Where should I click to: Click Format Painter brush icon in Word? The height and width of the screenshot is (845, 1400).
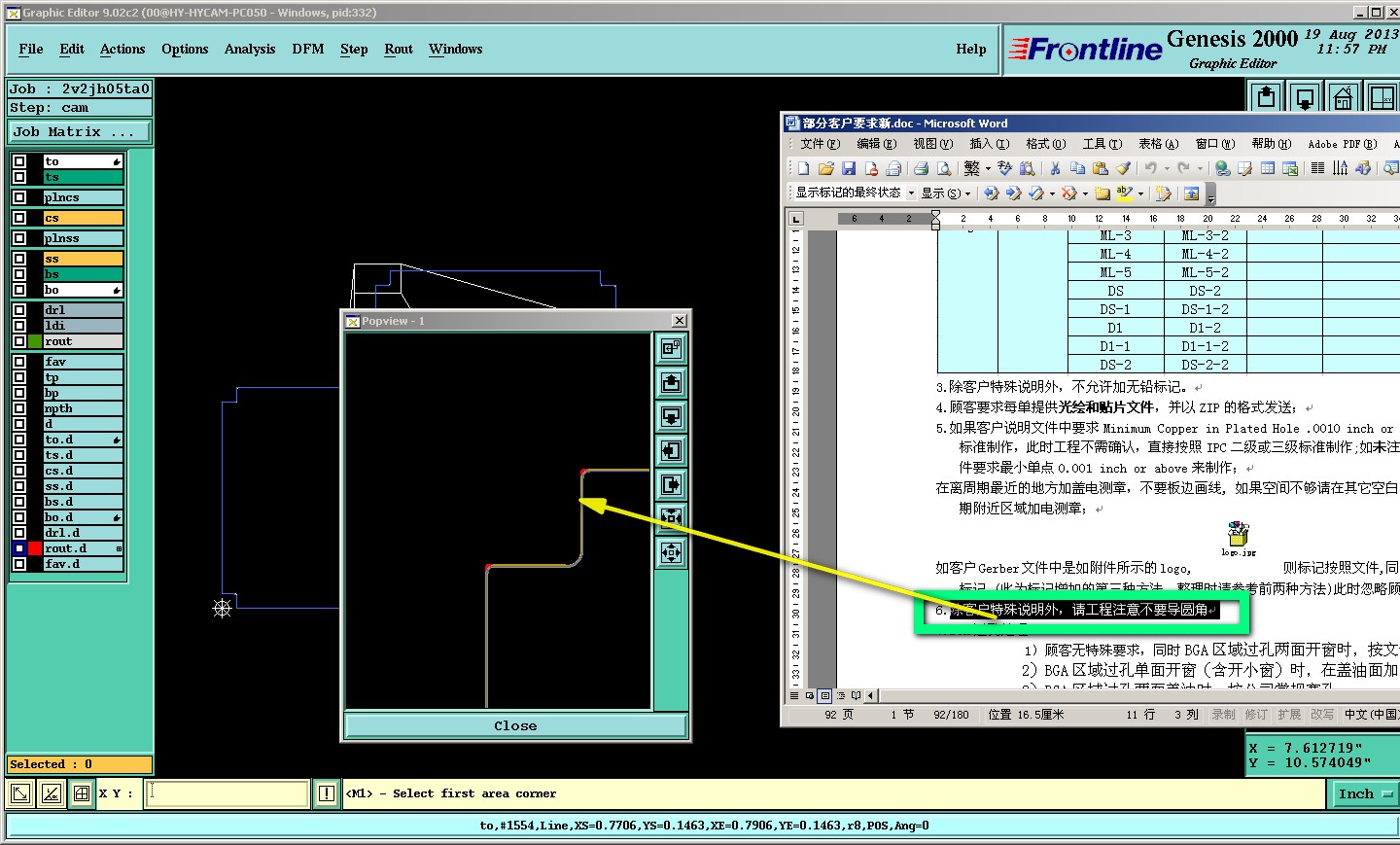[x=1123, y=168]
